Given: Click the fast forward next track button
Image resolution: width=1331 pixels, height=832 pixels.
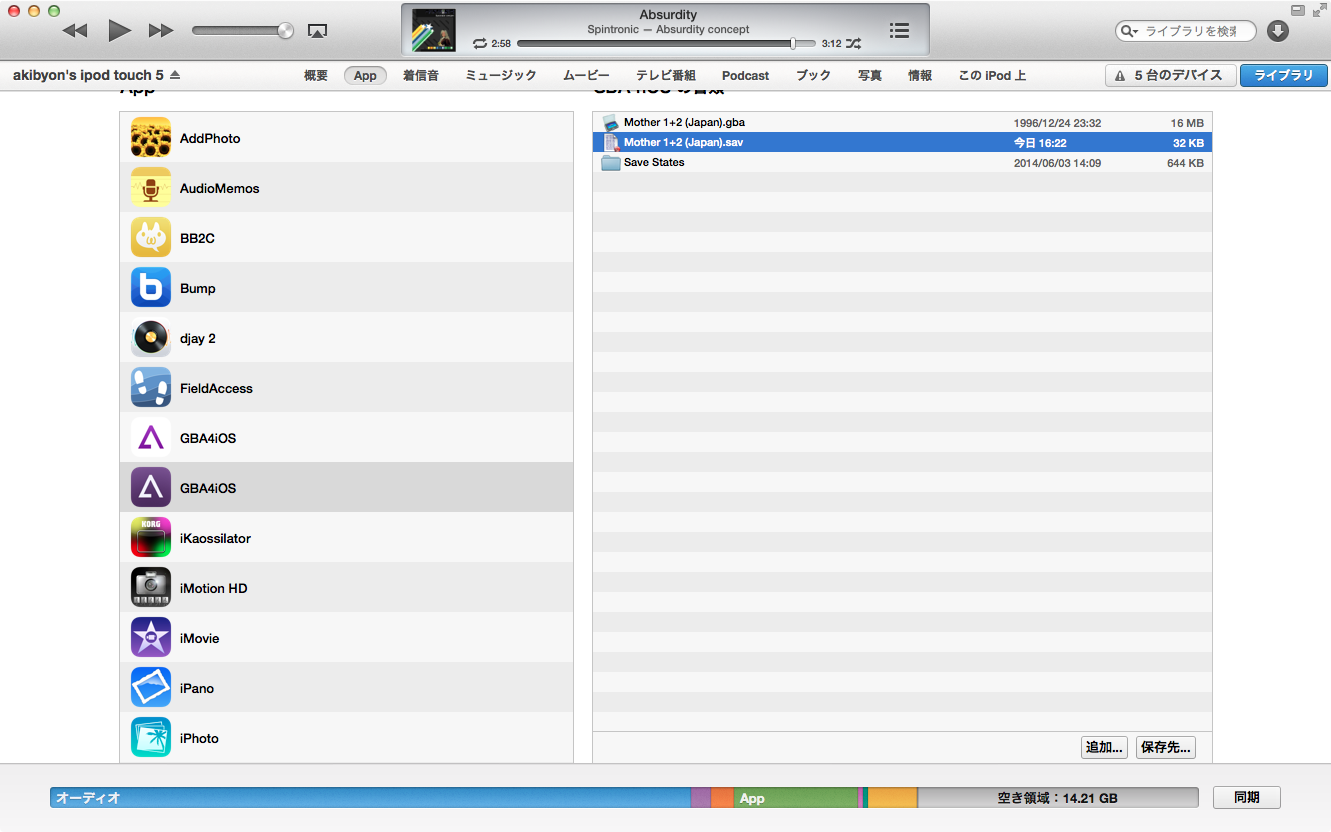Looking at the screenshot, I should point(161,31).
